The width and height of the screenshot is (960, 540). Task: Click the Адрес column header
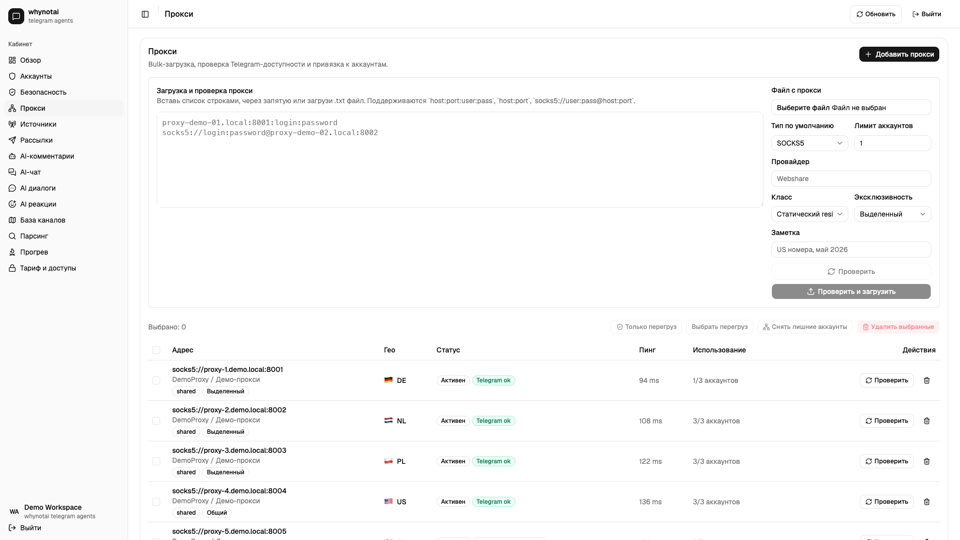182,350
